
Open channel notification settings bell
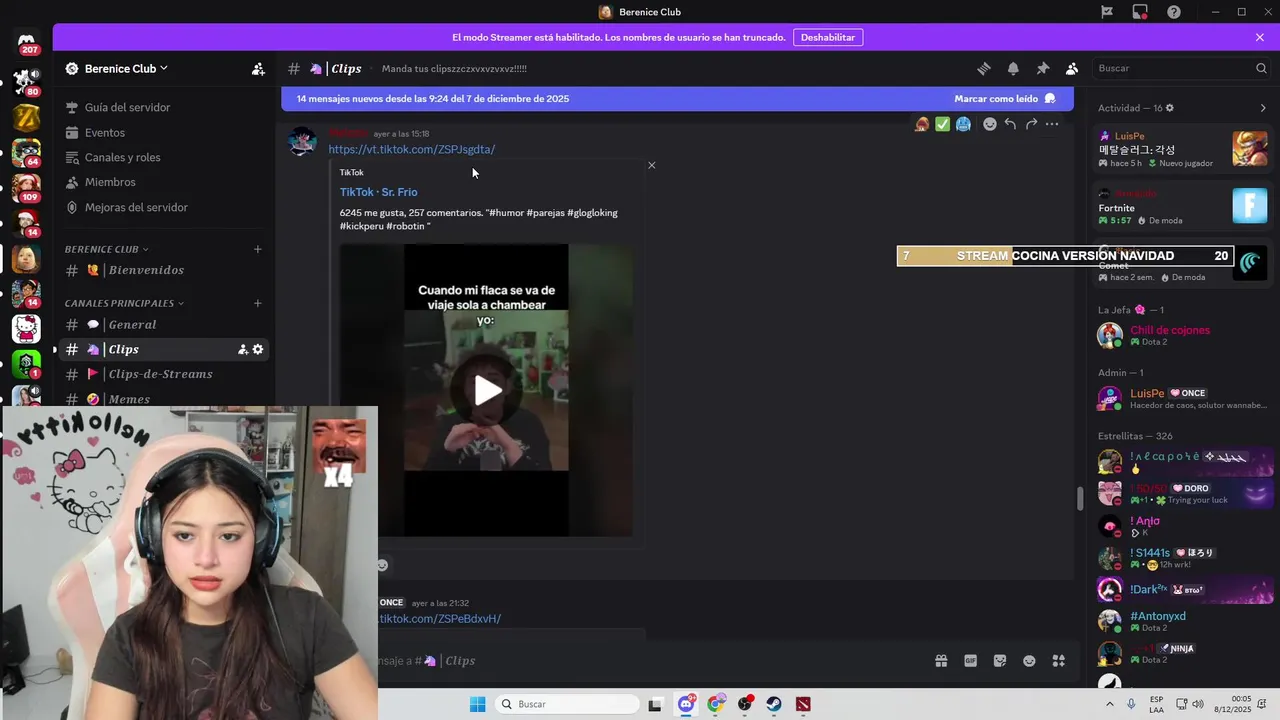pyautogui.click(x=1013, y=68)
